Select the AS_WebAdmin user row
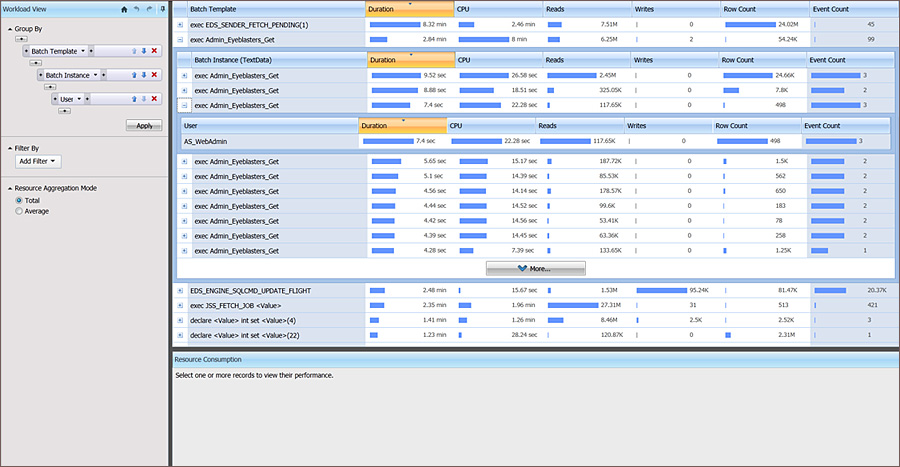This screenshot has width=900, height=467. 535,141
